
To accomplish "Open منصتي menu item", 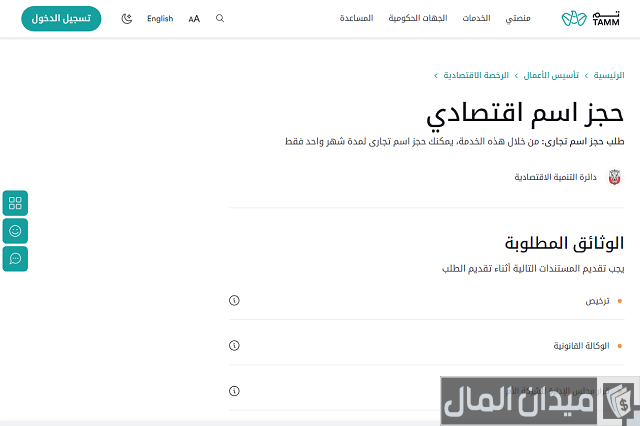I will coord(518,18).
